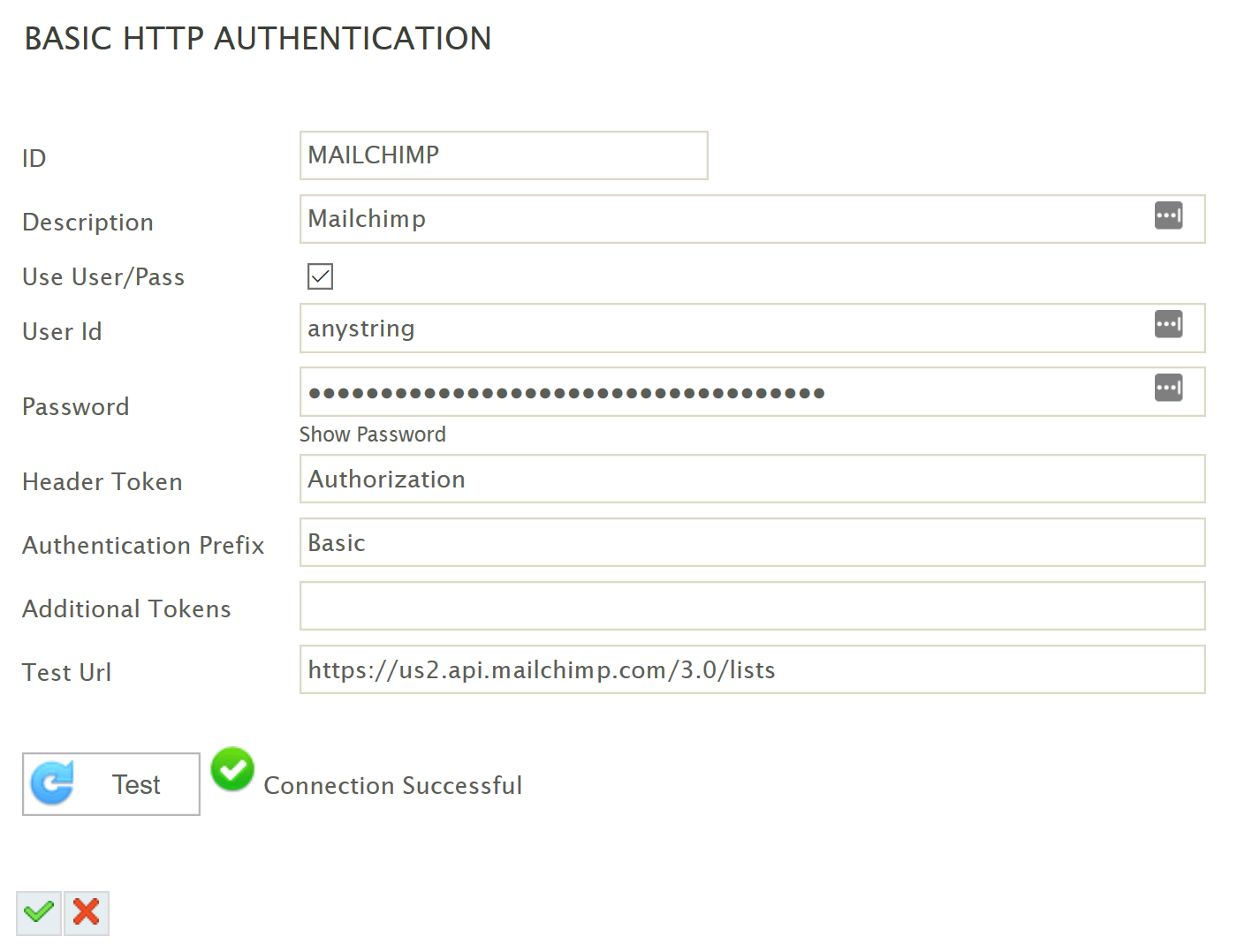Open the Password field editor icon
The image size is (1237, 952).
1168,388
